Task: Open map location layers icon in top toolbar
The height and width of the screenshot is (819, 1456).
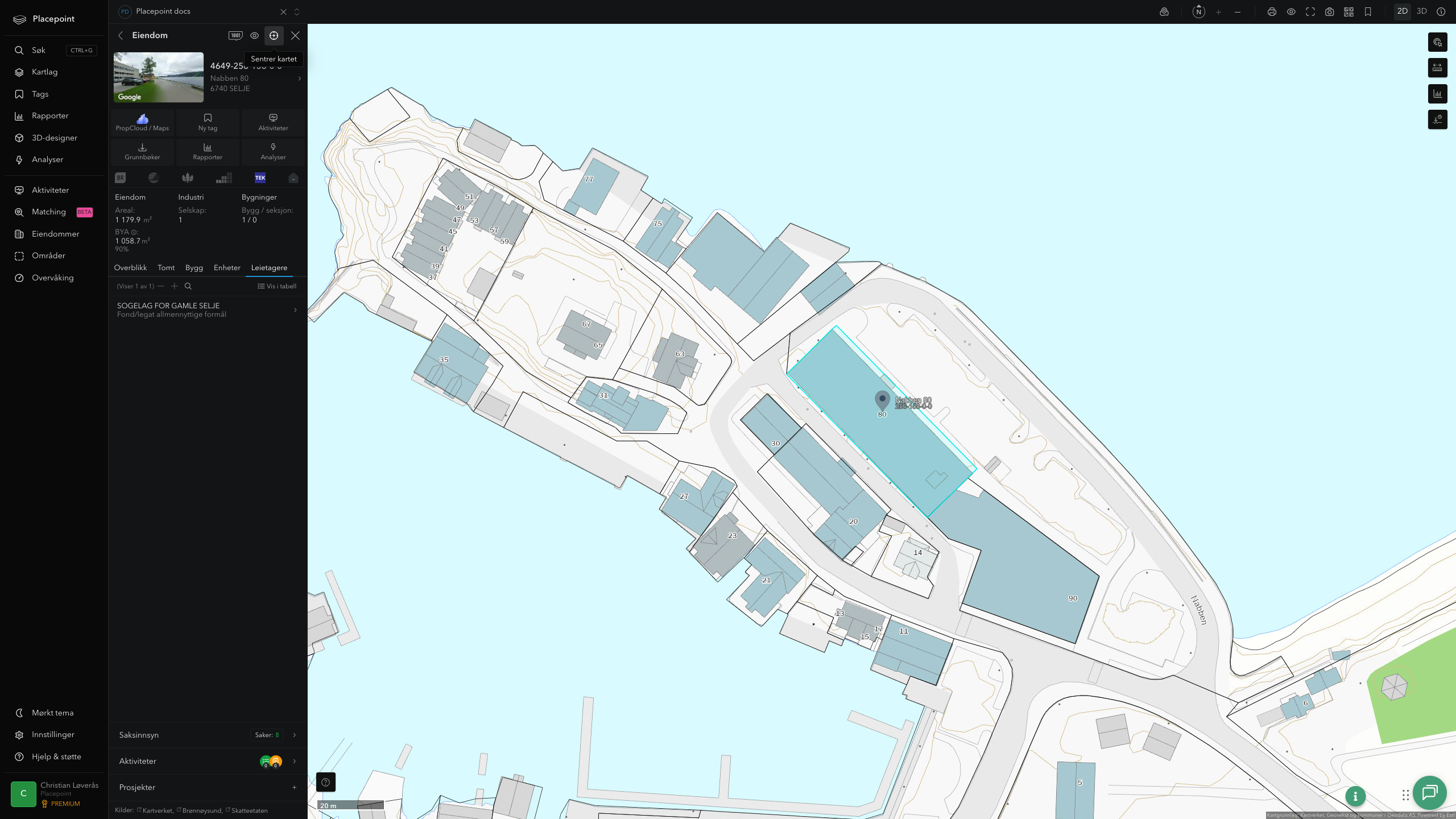Action: point(1164,11)
